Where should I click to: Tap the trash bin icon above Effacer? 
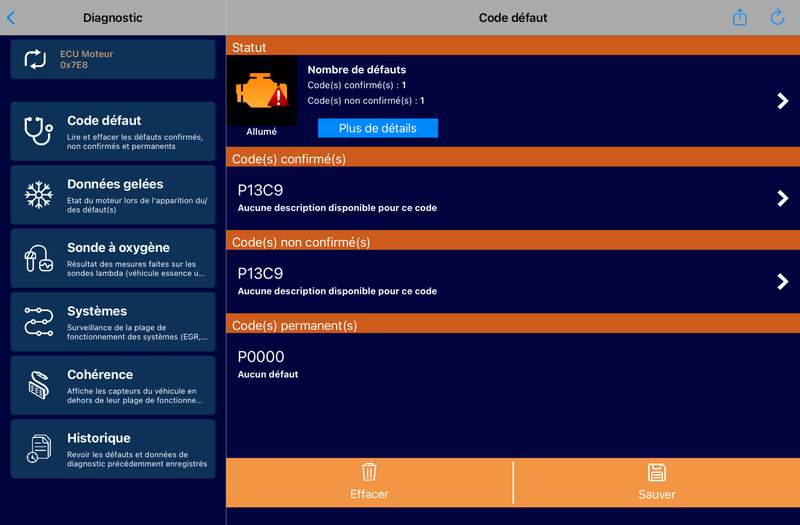369,472
